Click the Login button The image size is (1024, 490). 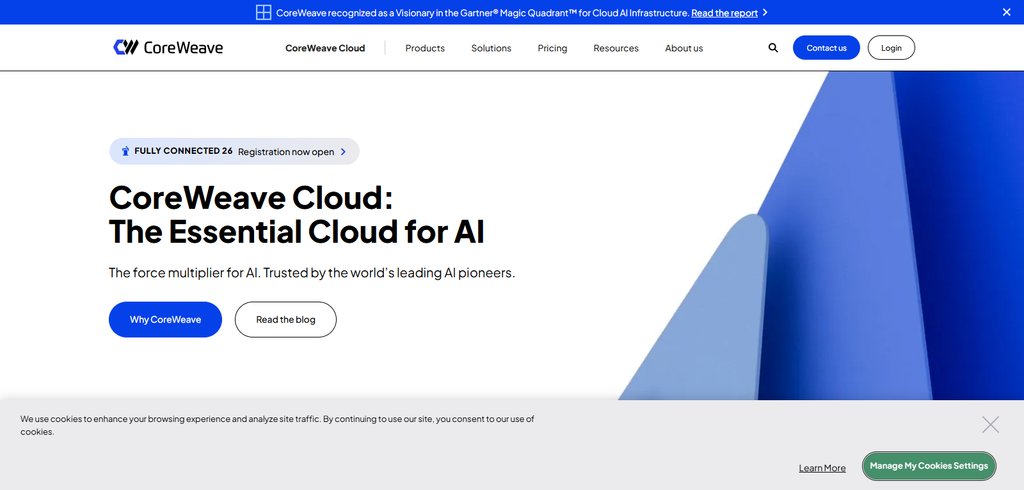[891, 48]
